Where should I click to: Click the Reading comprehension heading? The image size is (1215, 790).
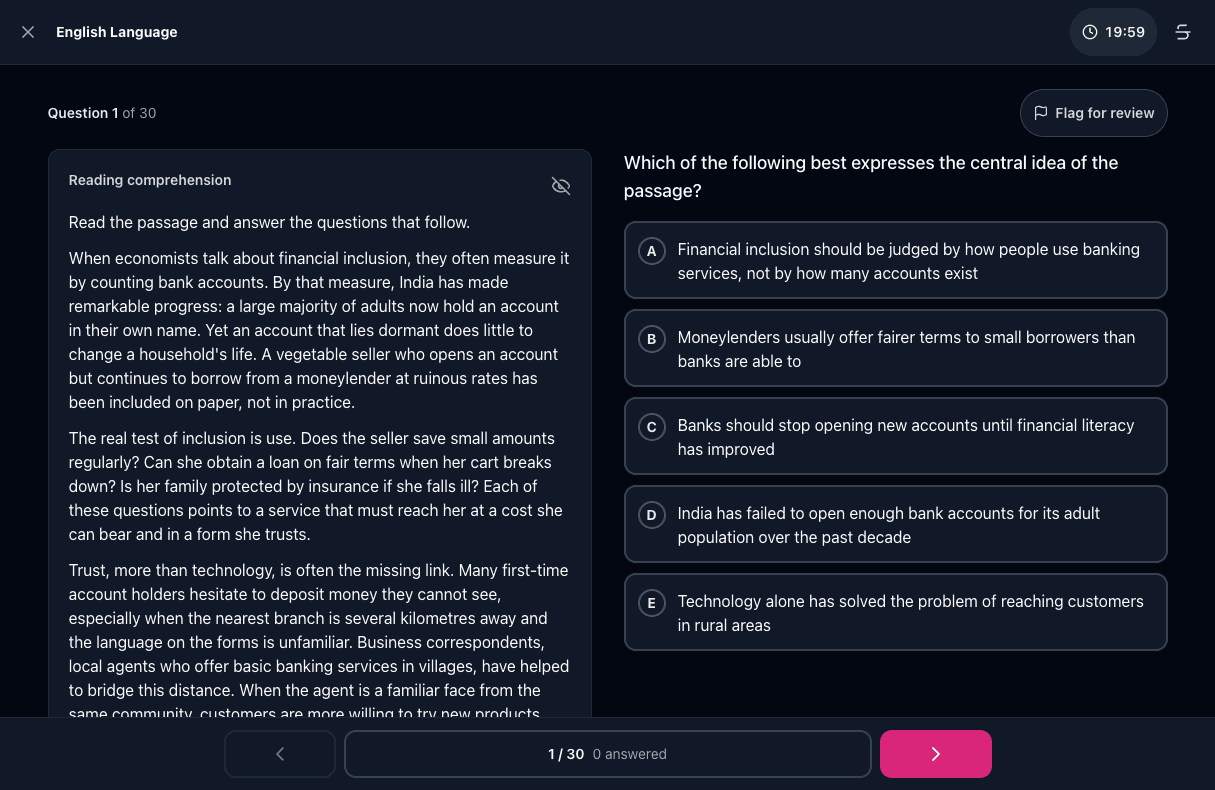pyautogui.click(x=150, y=180)
